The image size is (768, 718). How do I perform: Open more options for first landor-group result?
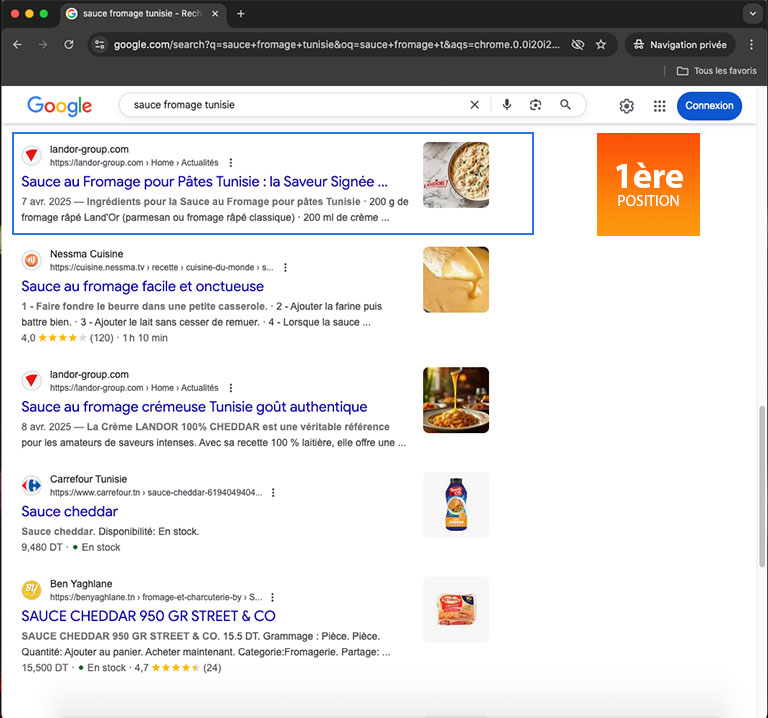click(x=231, y=163)
